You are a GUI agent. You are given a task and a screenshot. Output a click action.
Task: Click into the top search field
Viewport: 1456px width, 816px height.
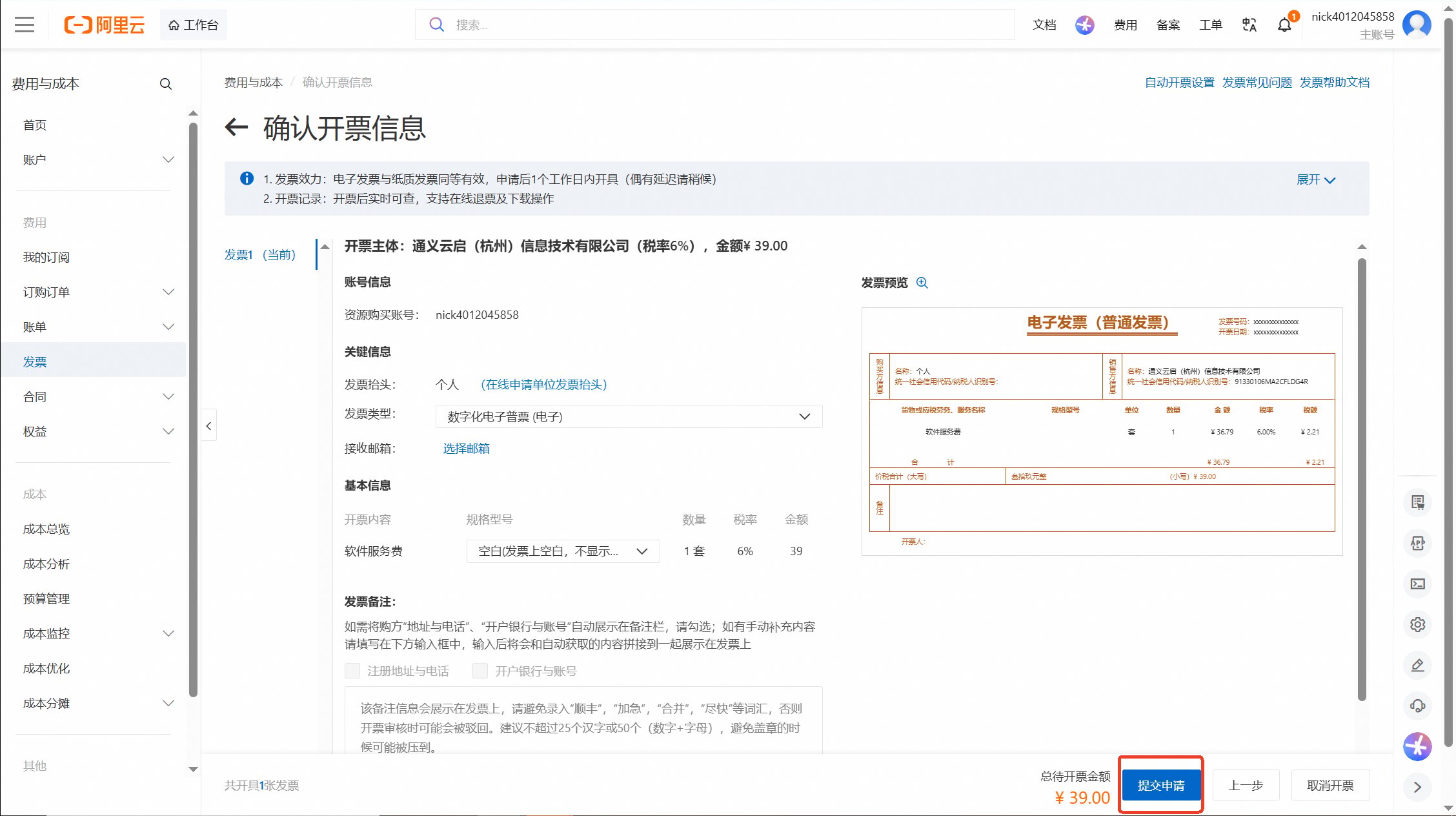(714, 25)
